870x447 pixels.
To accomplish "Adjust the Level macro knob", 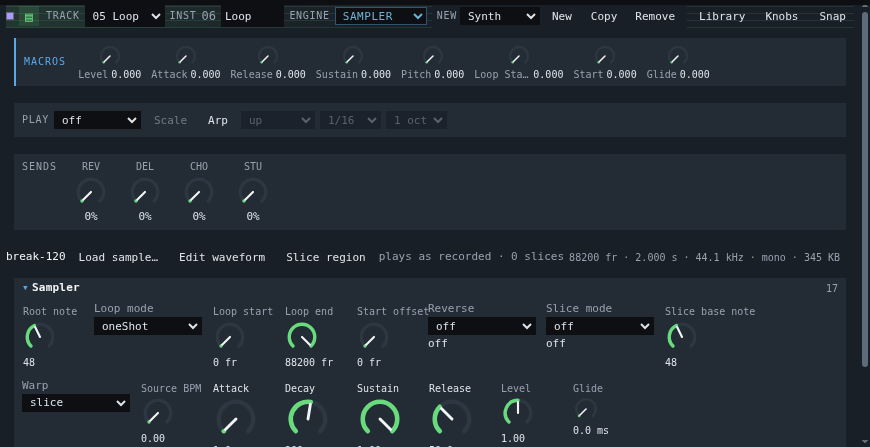I will [x=109, y=57].
